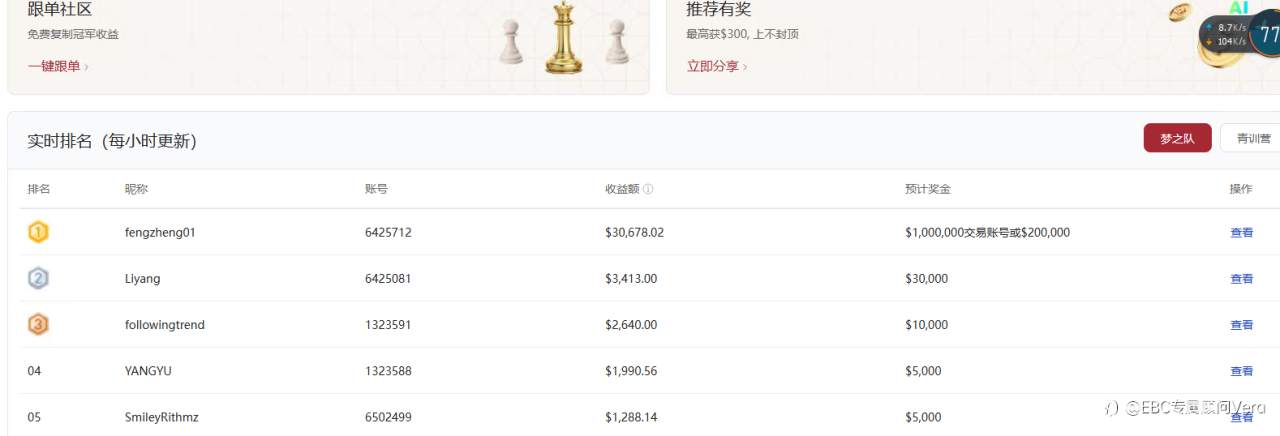Click the 跟单社区 card title

coord(59,10)
